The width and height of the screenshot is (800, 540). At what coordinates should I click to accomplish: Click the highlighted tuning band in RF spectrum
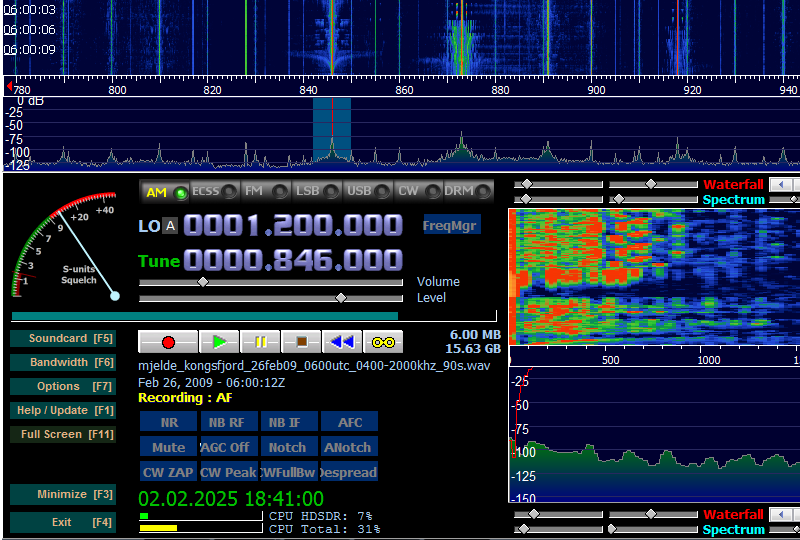tap(332, 130)
